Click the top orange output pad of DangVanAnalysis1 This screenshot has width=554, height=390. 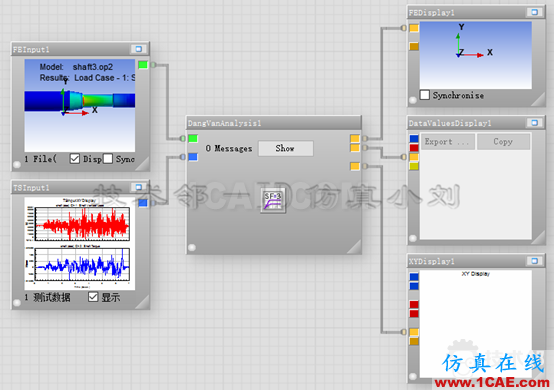pos(355,138)
